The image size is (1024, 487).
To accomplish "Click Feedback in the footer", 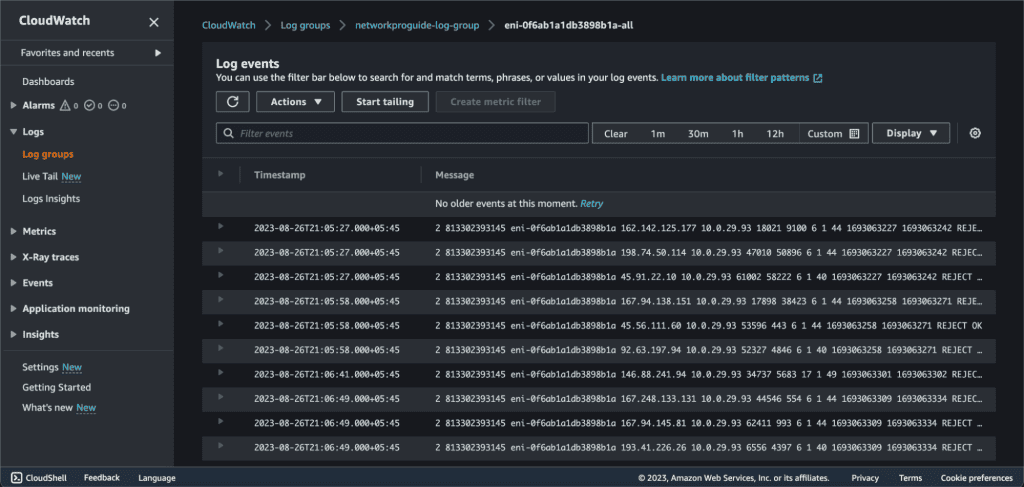I will pyautogui.click(x=102, y=478).
